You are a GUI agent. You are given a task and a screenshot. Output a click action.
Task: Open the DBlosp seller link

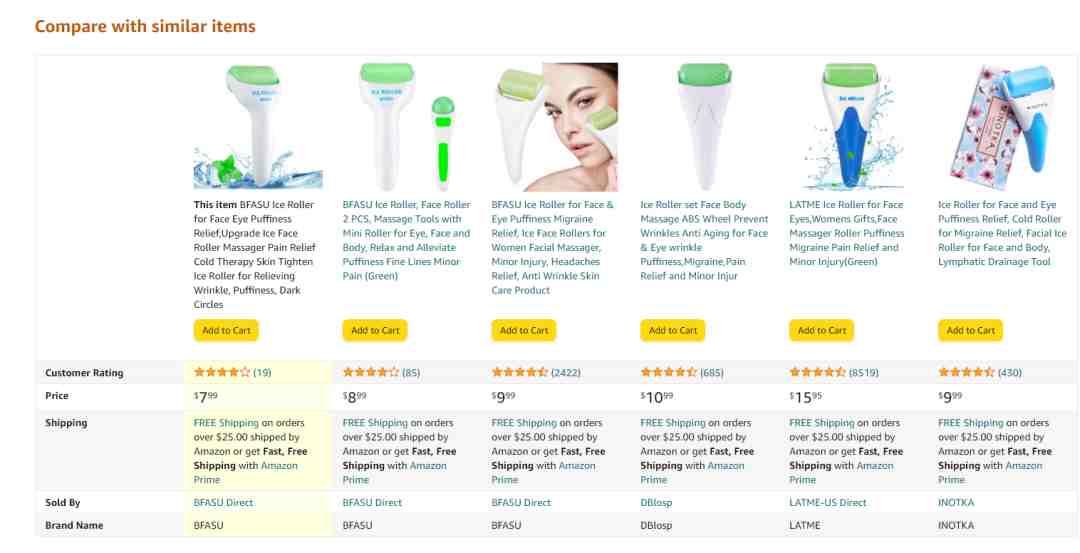[x=656, y=503]
